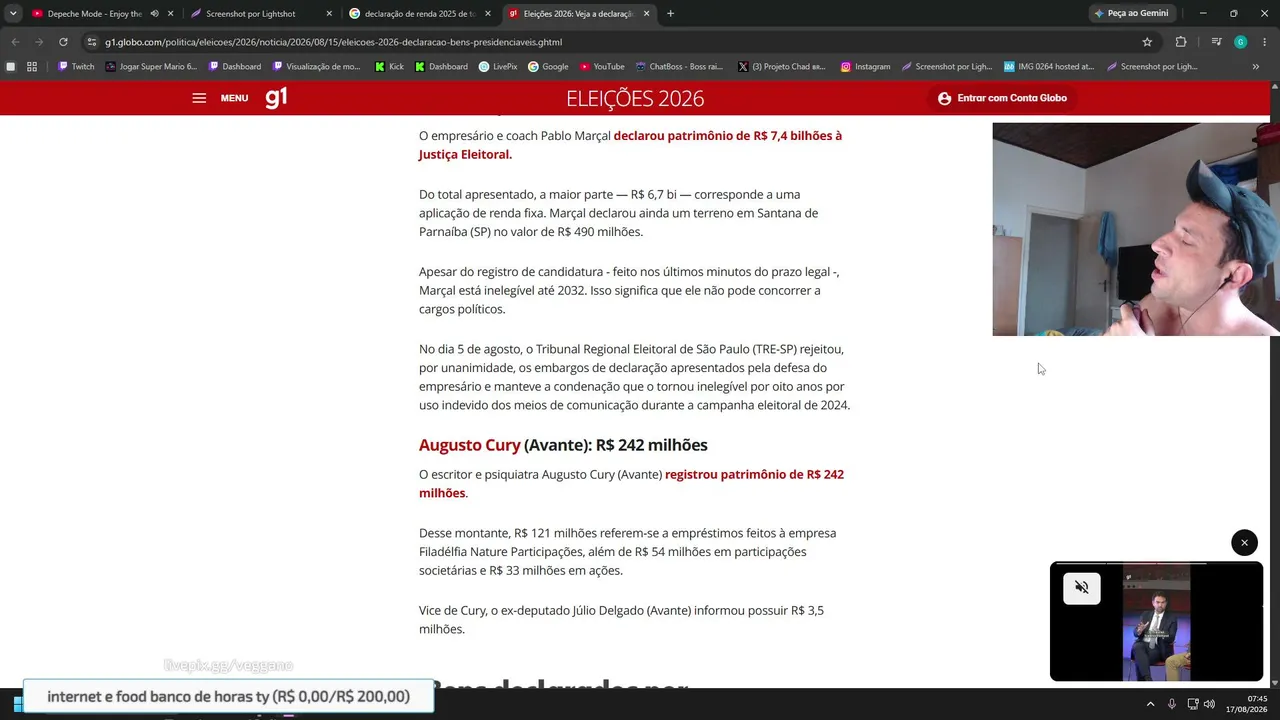The image size is (1280, 720).
Task: Click Entrar com Conta Globo
Action: (x=1002, y=98)
